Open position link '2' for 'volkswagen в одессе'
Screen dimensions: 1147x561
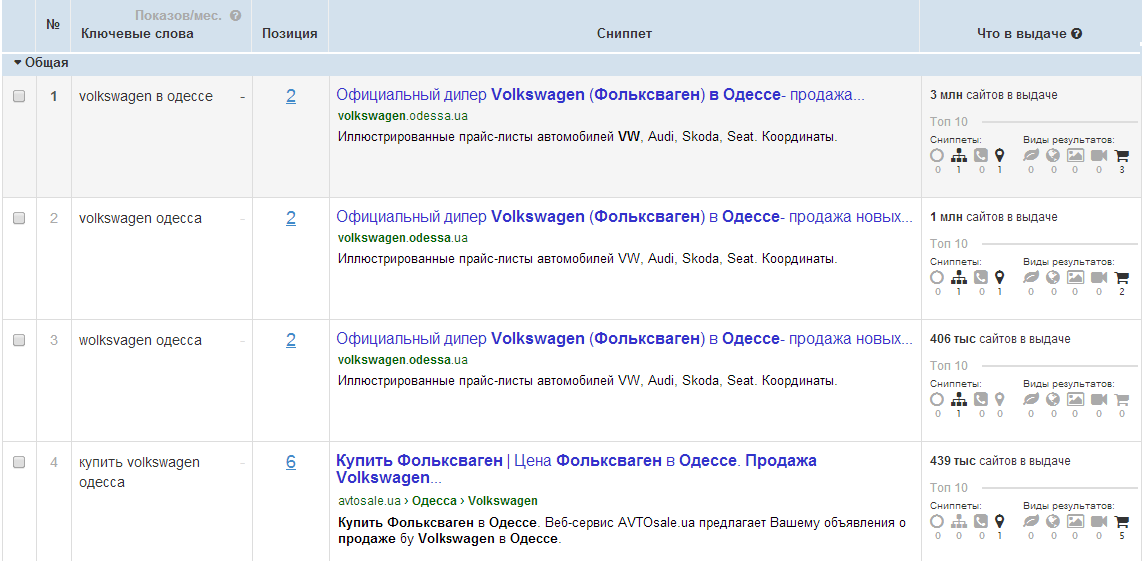tap(291, 96)
